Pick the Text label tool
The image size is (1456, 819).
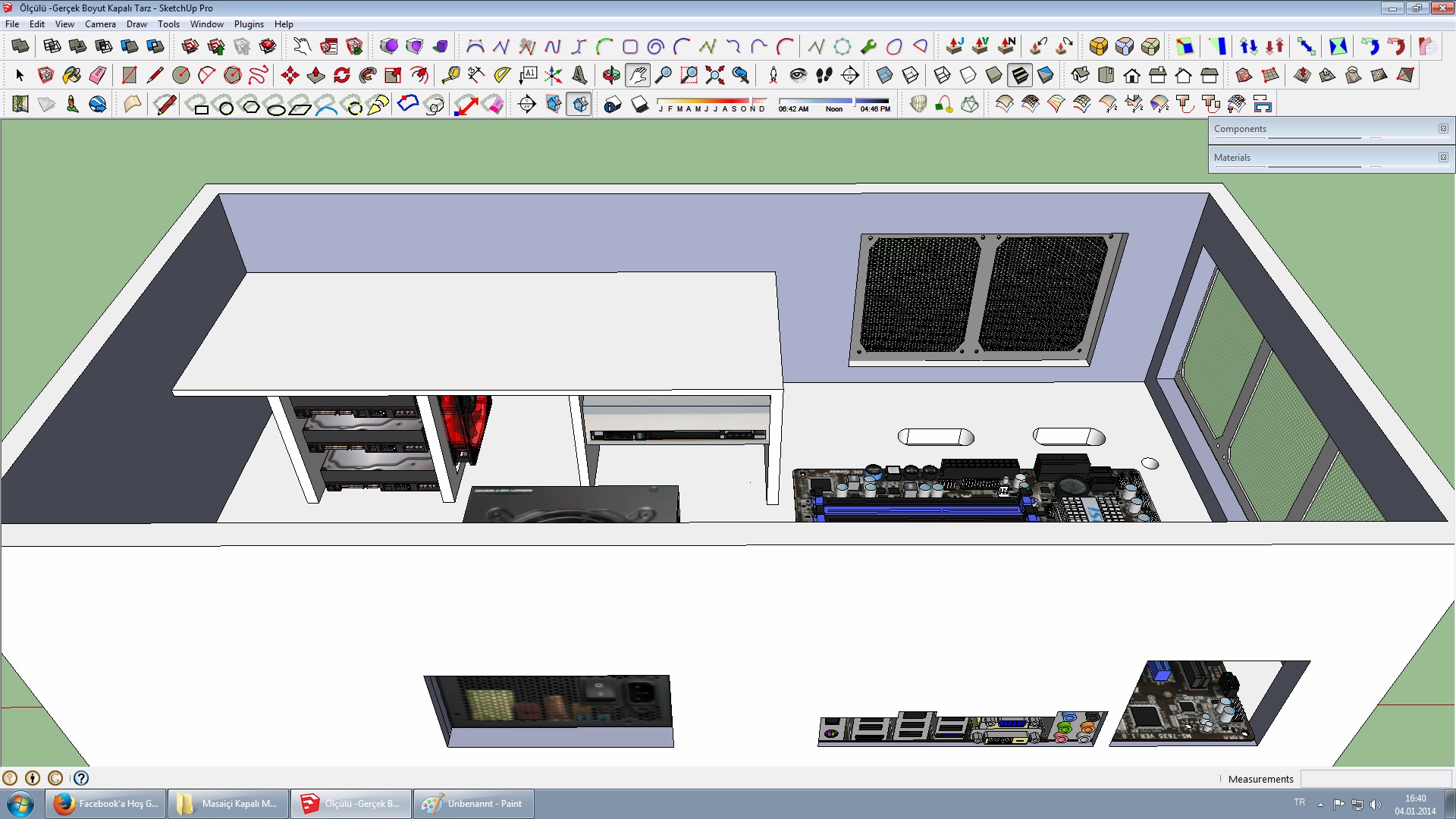coord(529,75)
